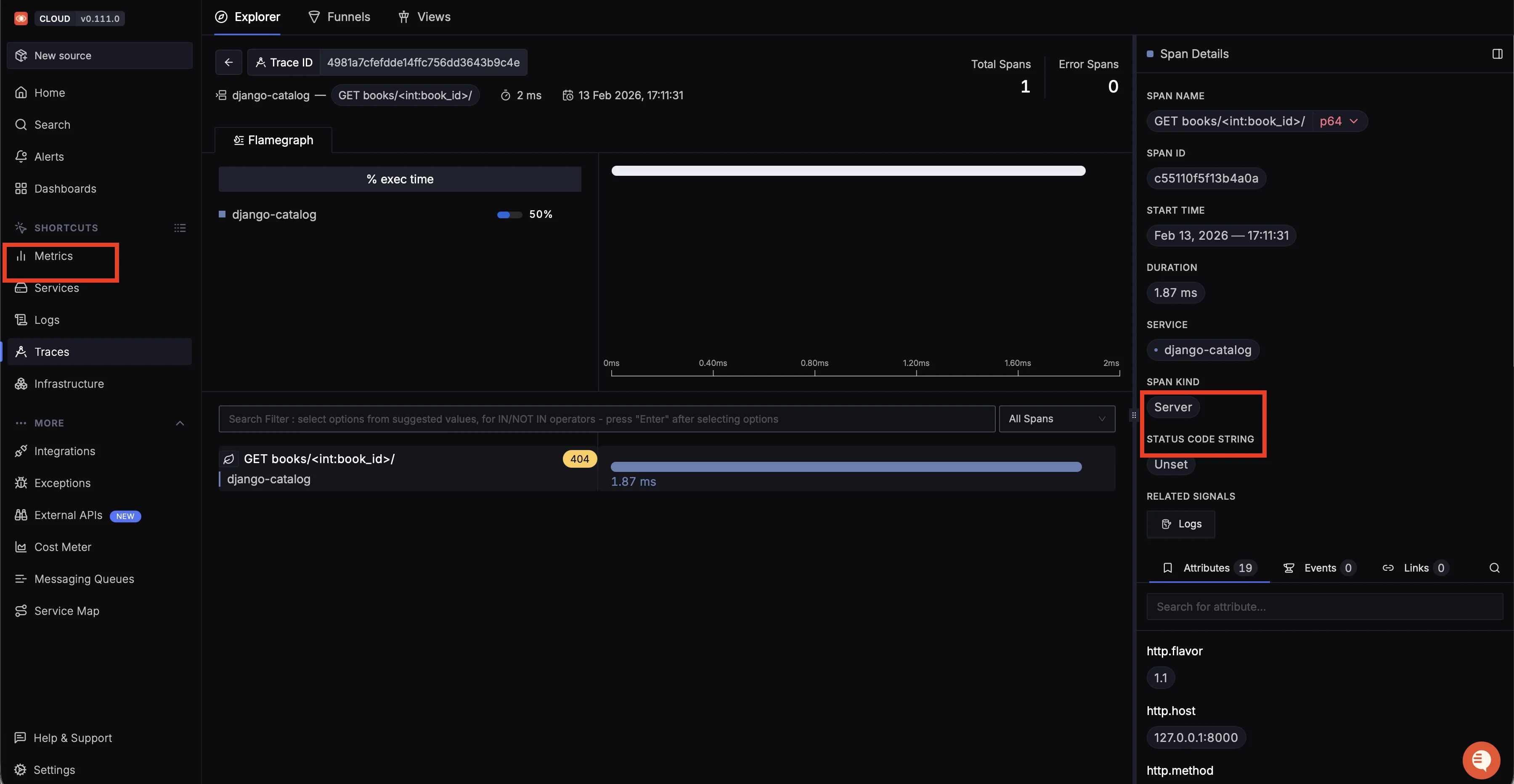
Task: Open the Service Map sidebar icon
Action: coord(21,611)
